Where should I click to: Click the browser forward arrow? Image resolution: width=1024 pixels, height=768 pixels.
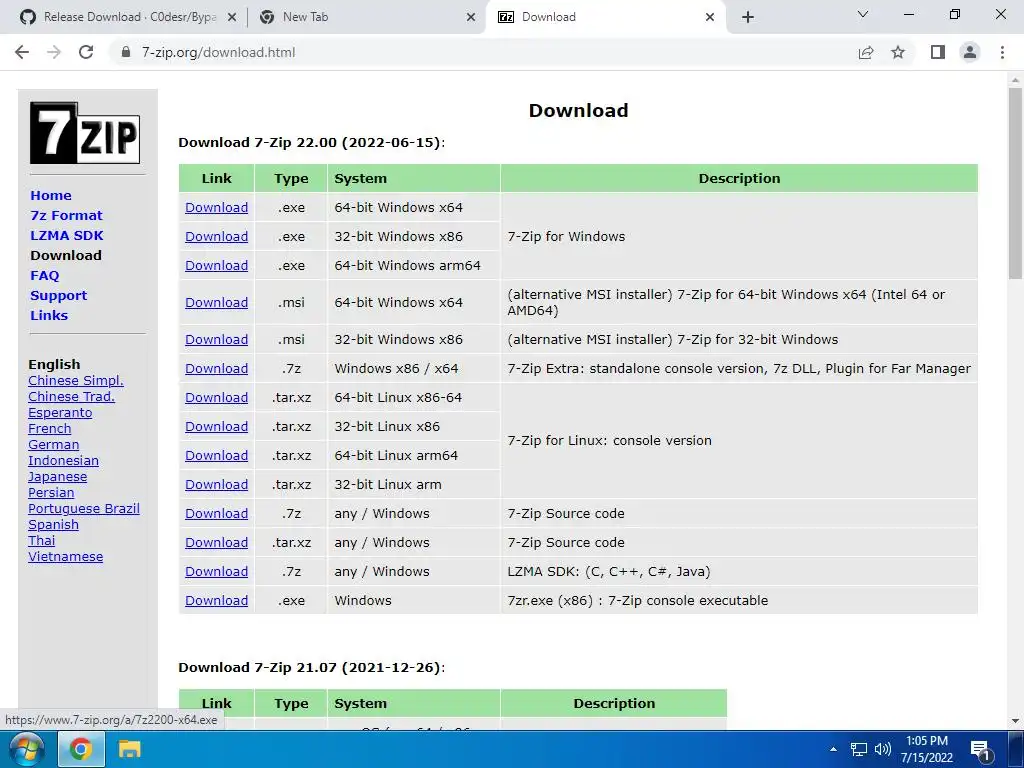(54, 52)
